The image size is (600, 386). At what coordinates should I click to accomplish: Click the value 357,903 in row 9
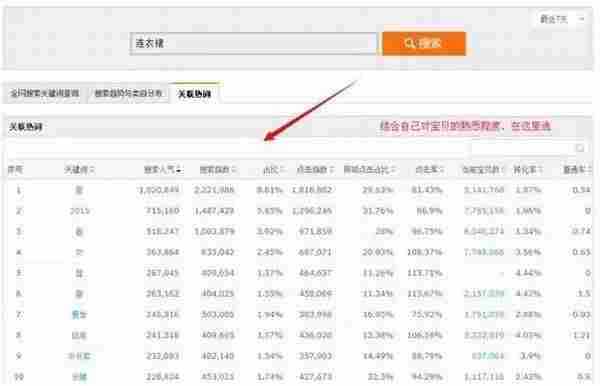[x=315, y=356]
